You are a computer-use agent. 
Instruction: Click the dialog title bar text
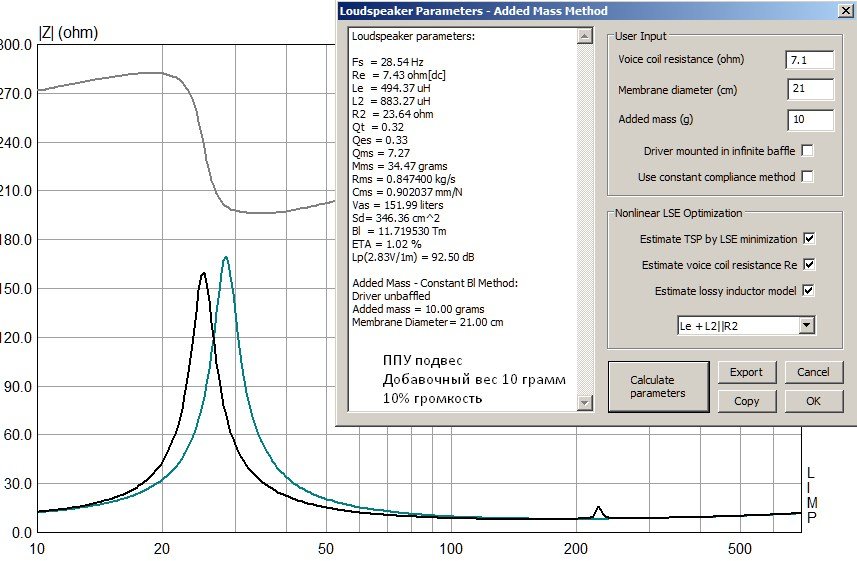(473, 11)
